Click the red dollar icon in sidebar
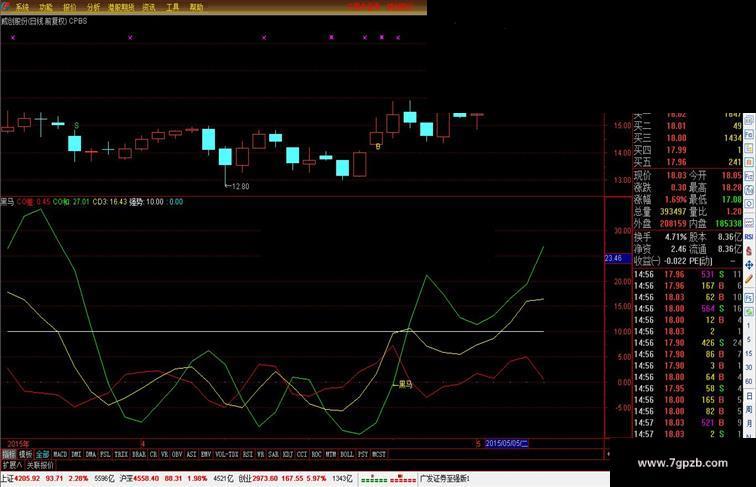 pyautogui.click(x=749, y=250)
